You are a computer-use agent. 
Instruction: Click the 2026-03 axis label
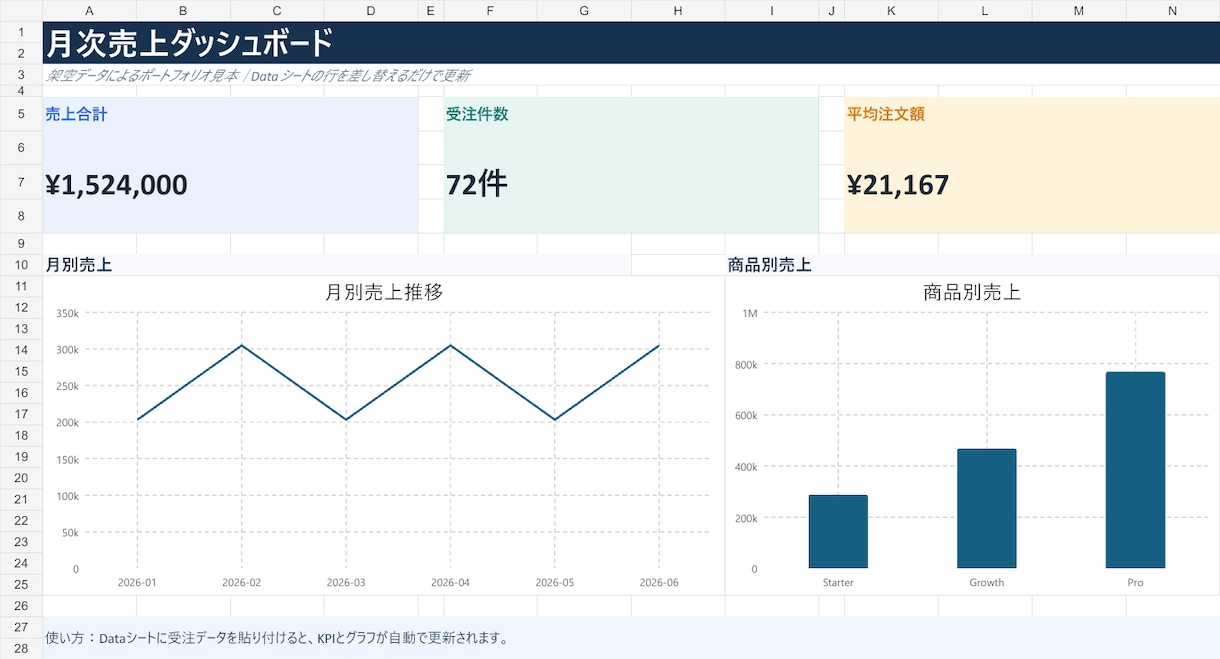[346, 582]
